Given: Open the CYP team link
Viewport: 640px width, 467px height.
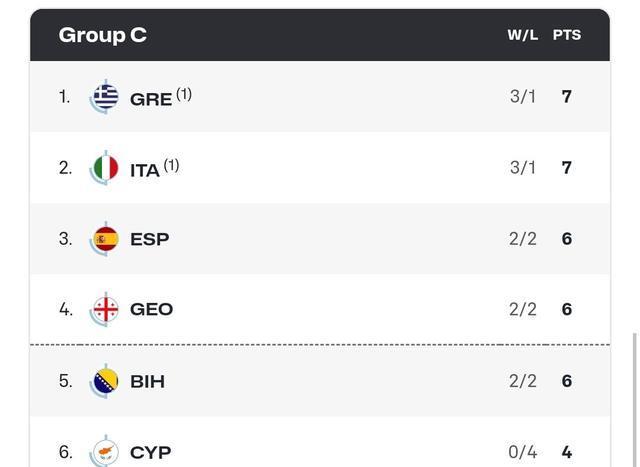Looking at the screenshot, I should (x=150, y=452).
